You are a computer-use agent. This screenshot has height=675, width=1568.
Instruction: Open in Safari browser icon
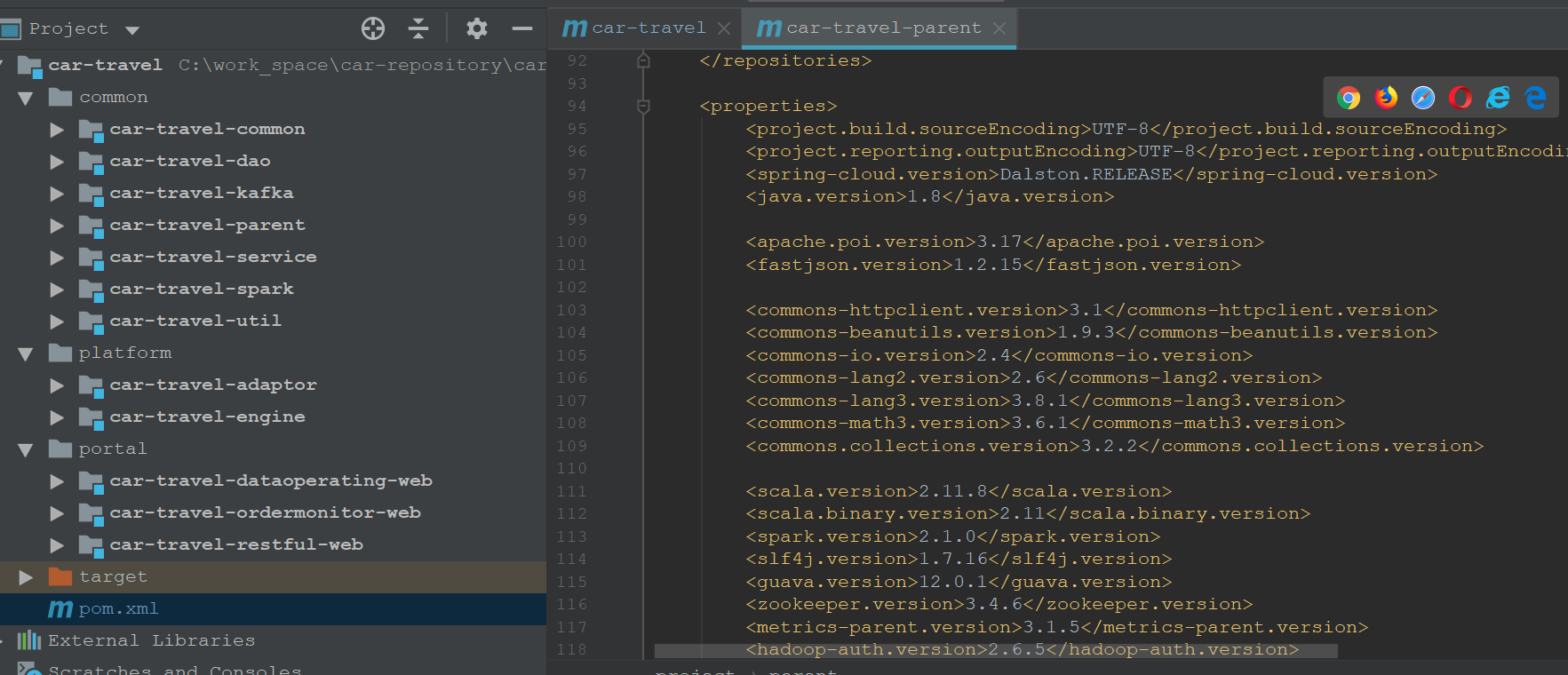coord(1423,98)
